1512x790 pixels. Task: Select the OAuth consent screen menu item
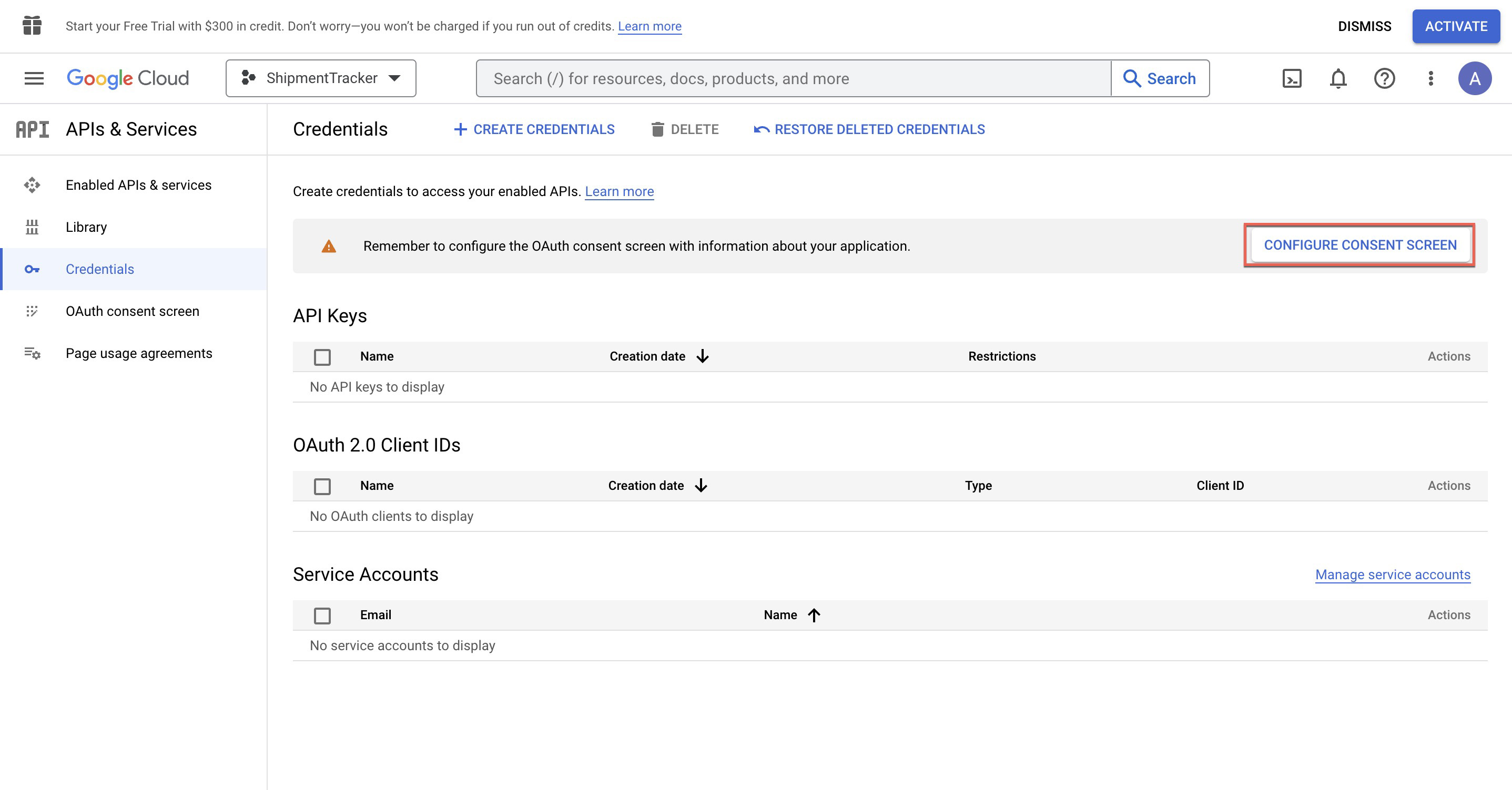click(x=132, y=310)
